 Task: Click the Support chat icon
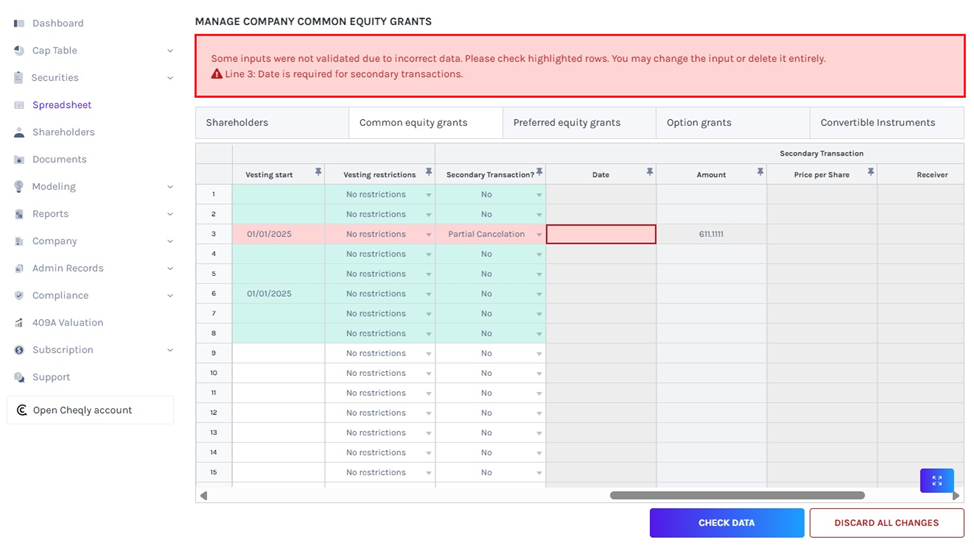19,378
